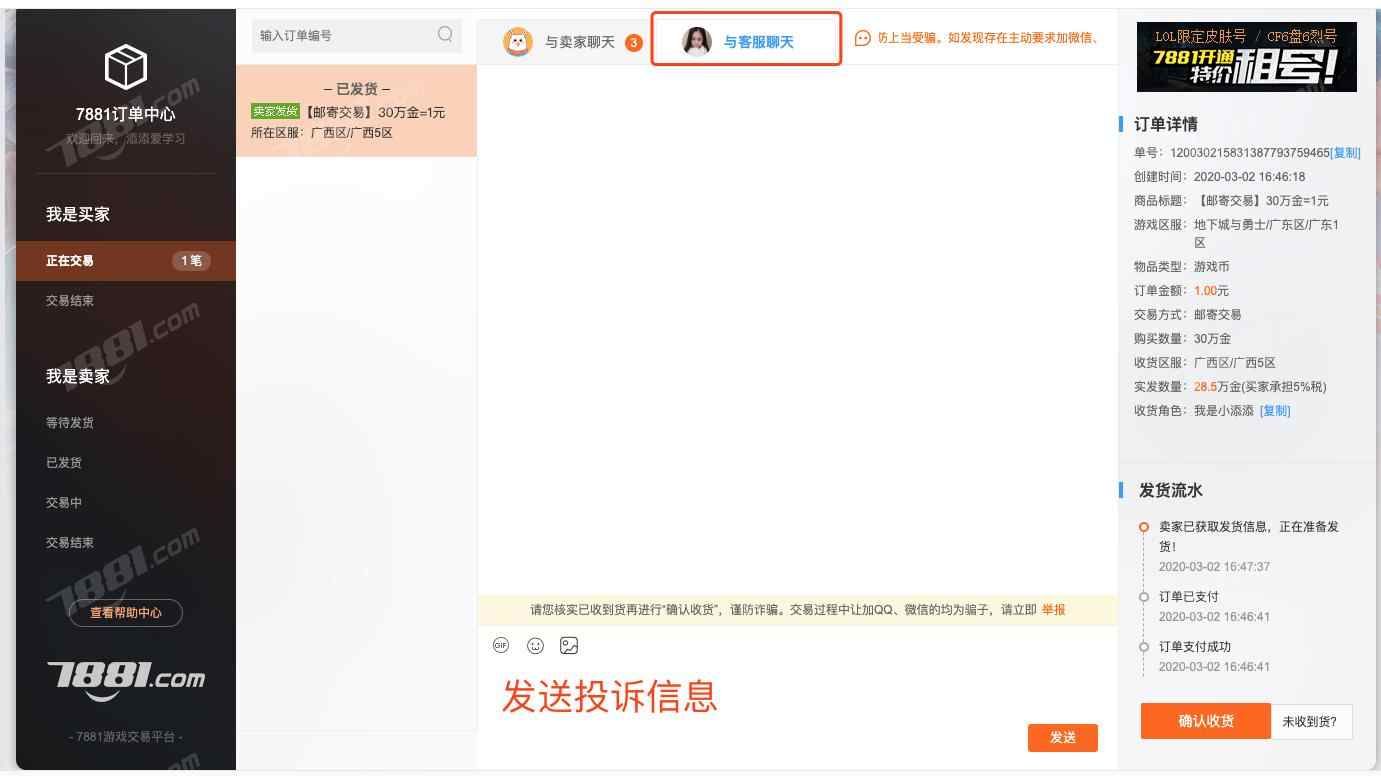Open 交易结束 under 我是买家
The image size is (1381, 776).
pos(70,301)
